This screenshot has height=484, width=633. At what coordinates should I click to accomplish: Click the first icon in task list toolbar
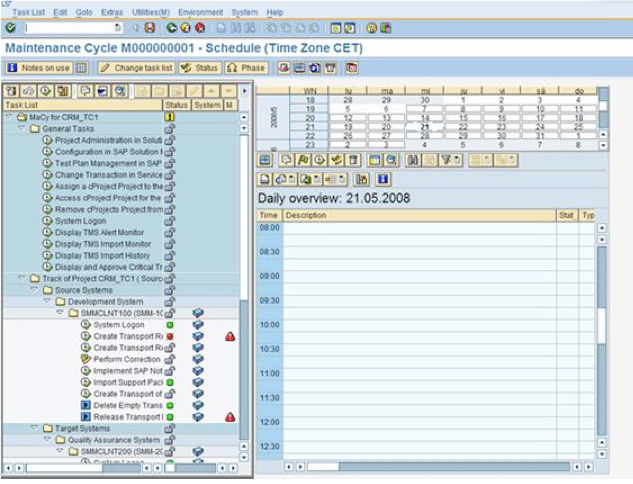point(11,91)
